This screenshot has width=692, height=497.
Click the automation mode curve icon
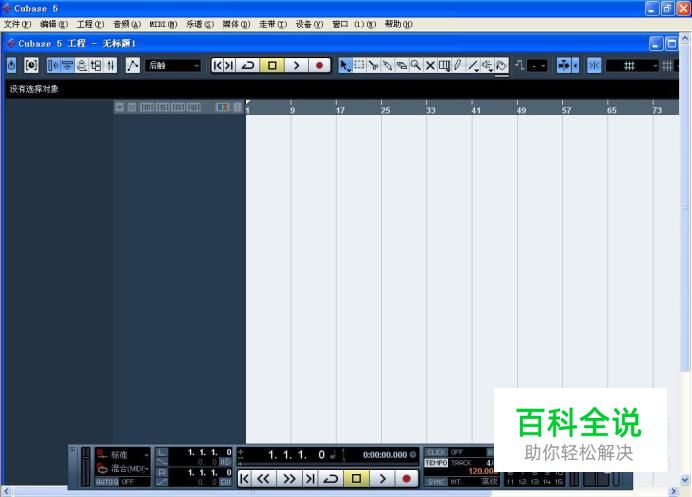click(132, 65)
